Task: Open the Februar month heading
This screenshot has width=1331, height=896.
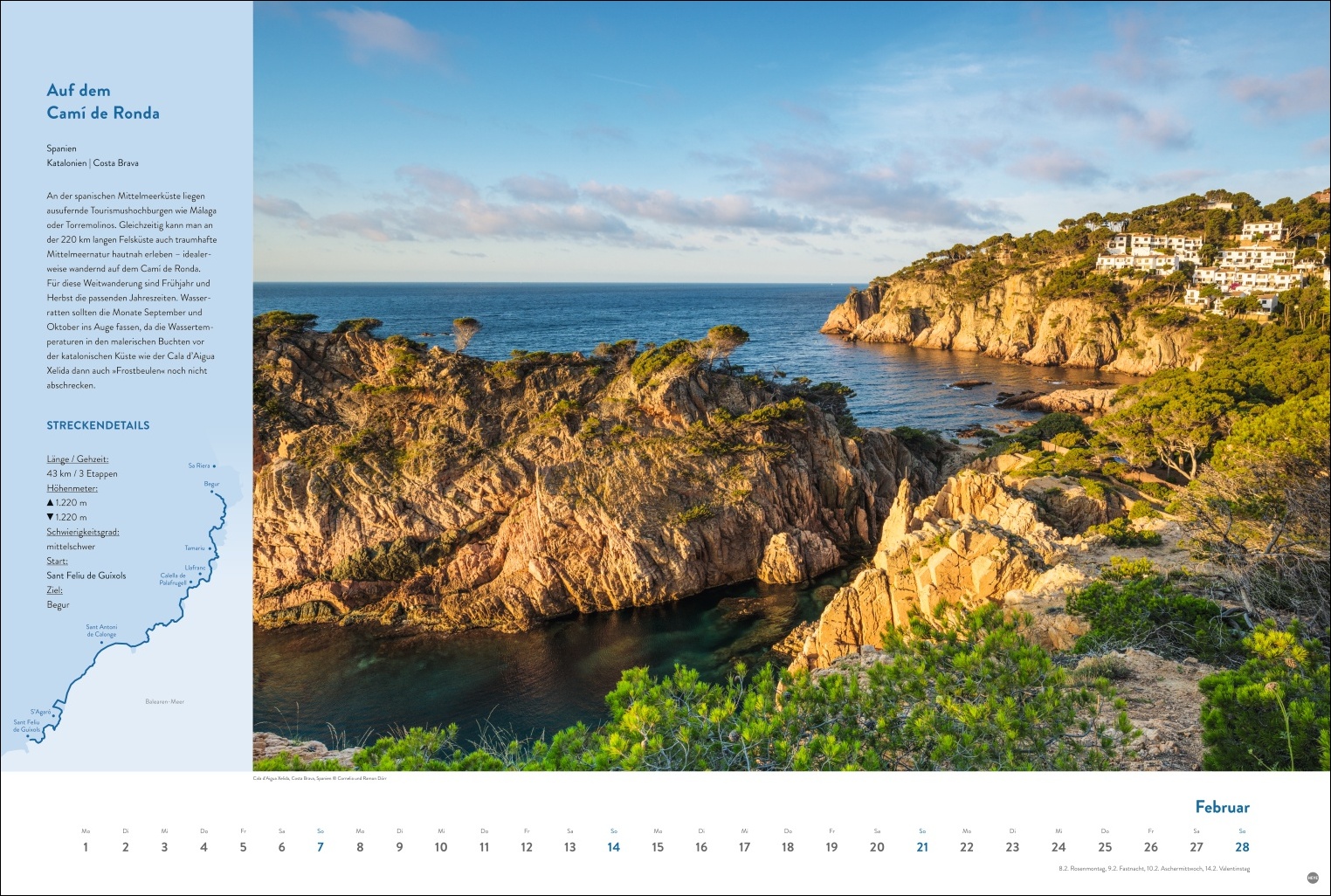Action: [1222, 807]
